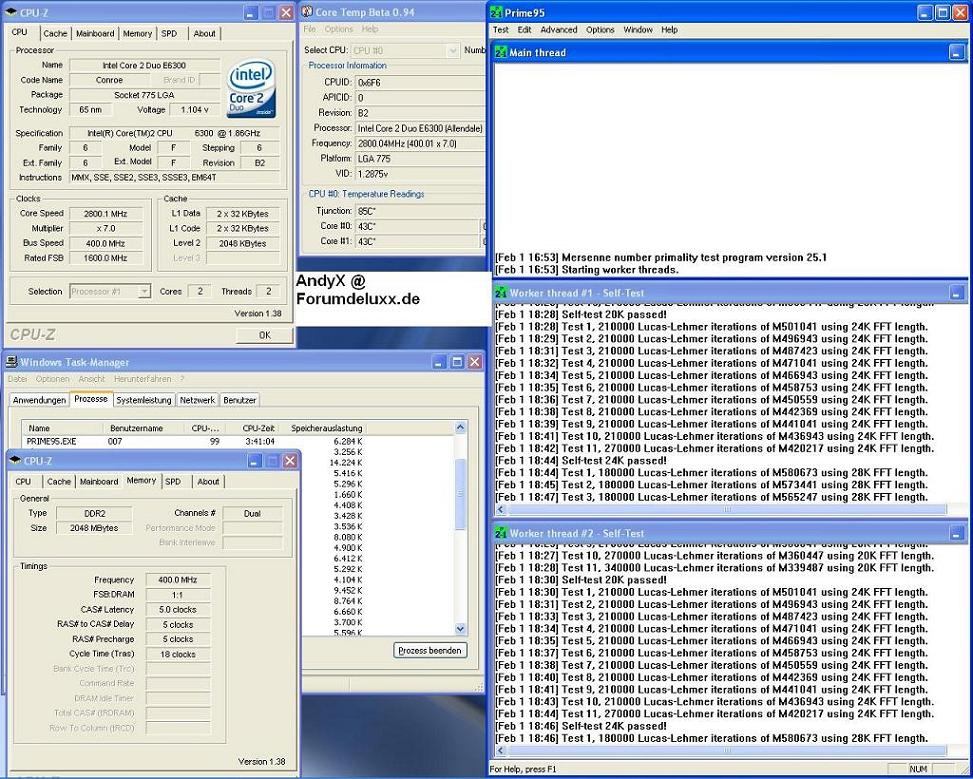Open the Options menu in Prime95
This screenshot has height=779, width=973.
600,30
